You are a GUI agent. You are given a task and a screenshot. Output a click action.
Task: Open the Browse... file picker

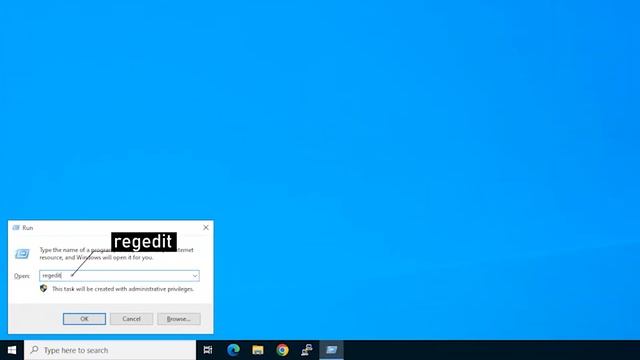pyautogui.click(x=179, y=319)
